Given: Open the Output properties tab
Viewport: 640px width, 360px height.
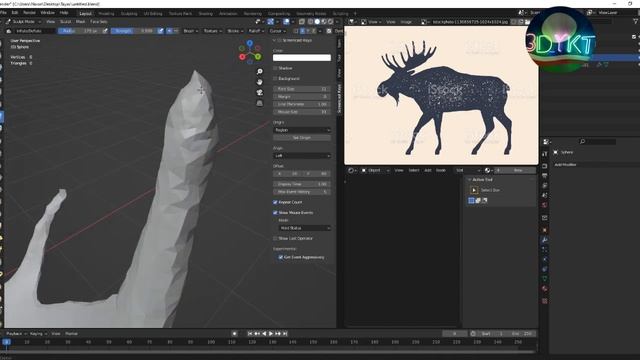Looking at the screenshot, I should 544,176.
